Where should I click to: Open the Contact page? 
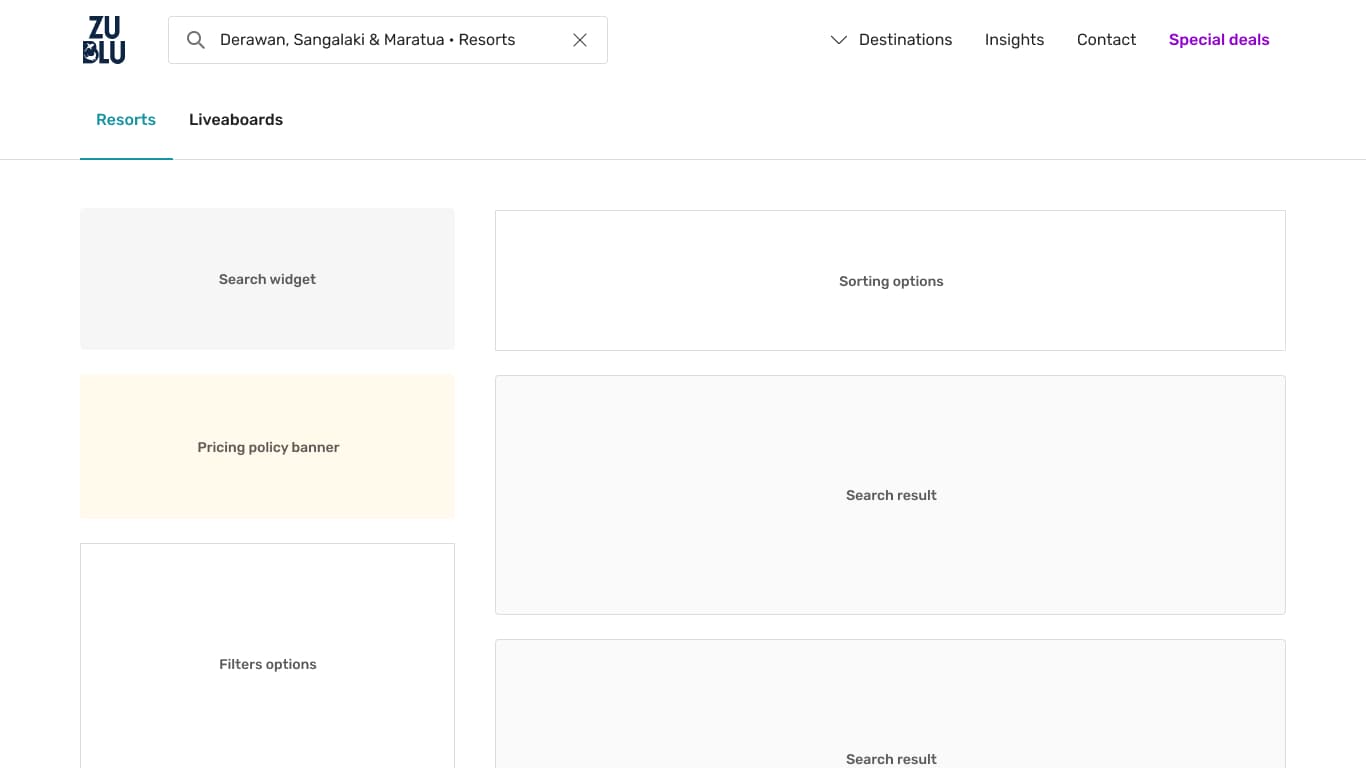[x=1106, y=40]
